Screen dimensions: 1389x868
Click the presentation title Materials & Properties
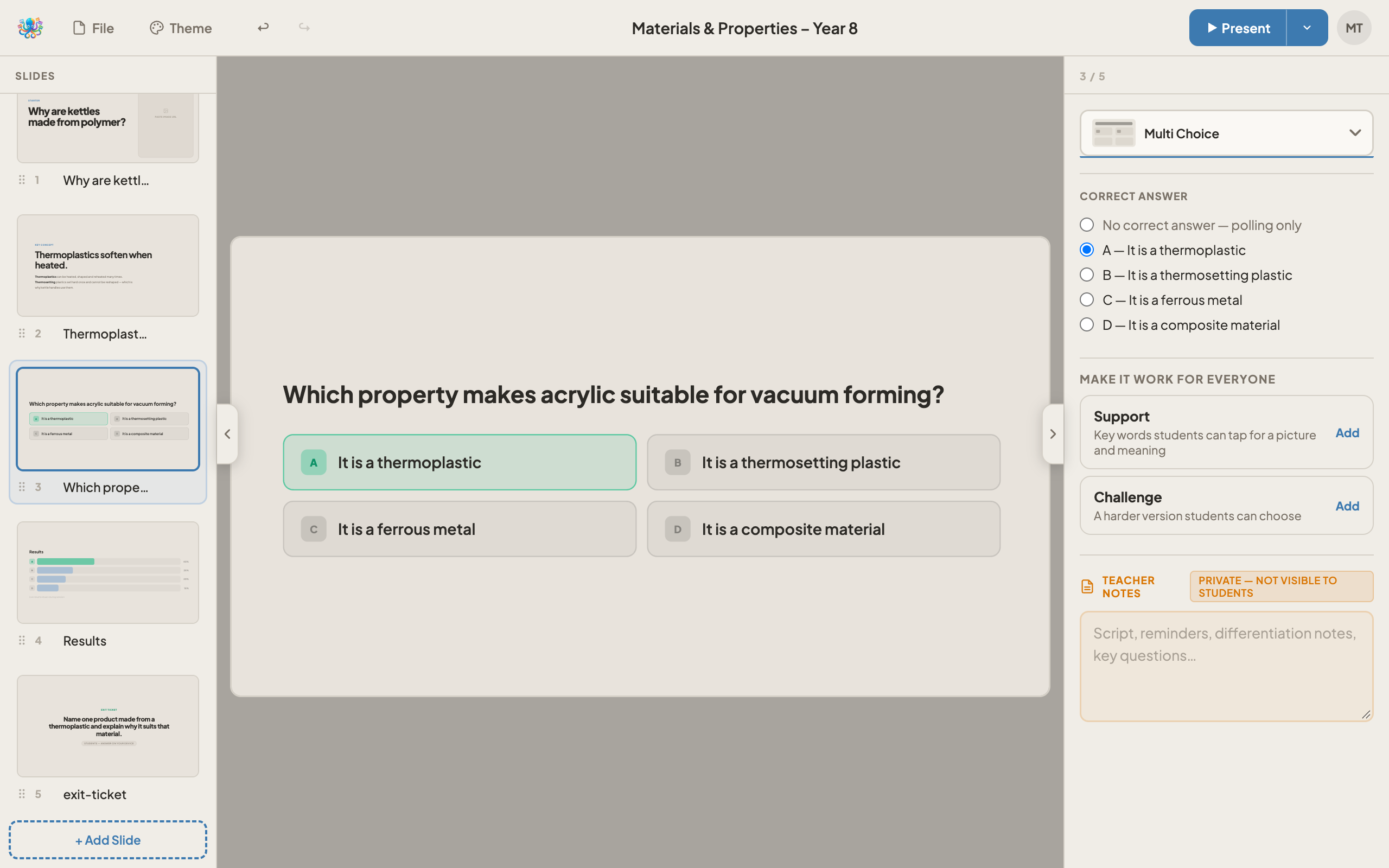(744, 28)
